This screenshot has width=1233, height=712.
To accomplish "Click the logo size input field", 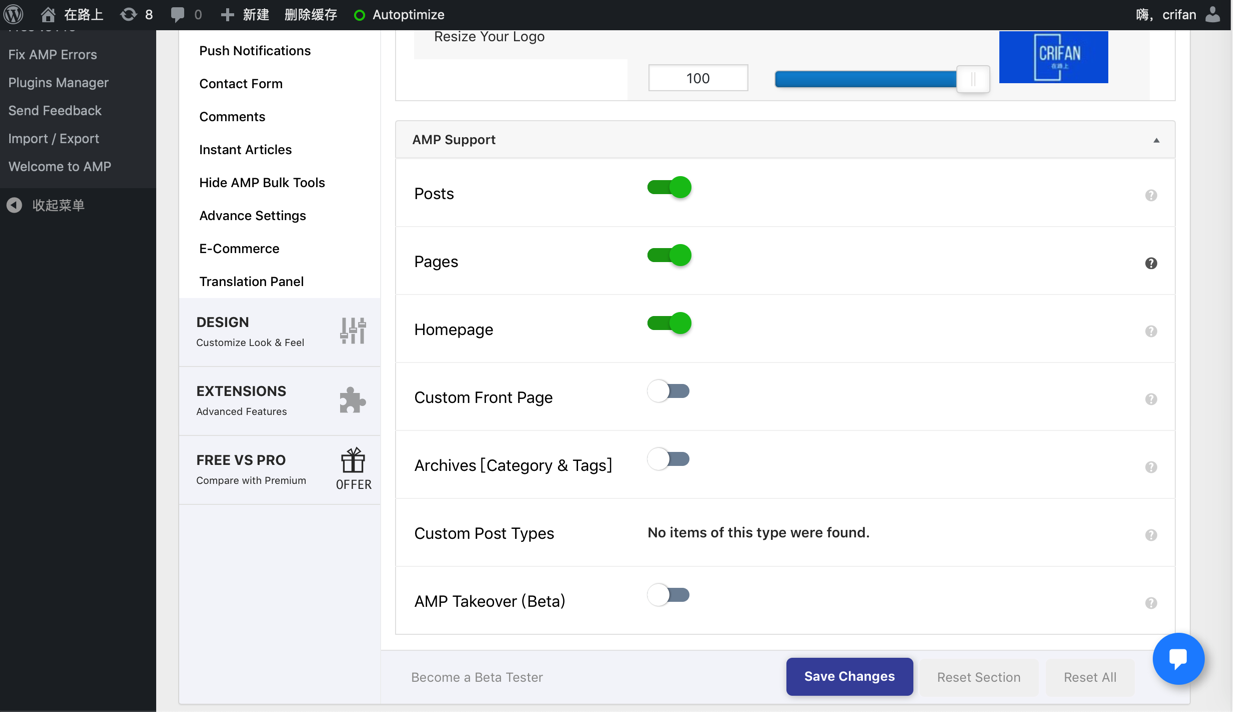I will click(698, 78).
